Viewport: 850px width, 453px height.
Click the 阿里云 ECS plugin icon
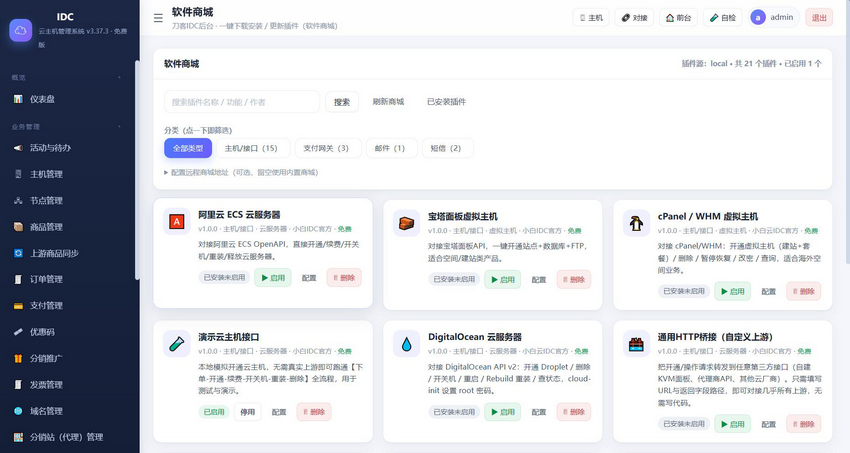coord(177,221)
